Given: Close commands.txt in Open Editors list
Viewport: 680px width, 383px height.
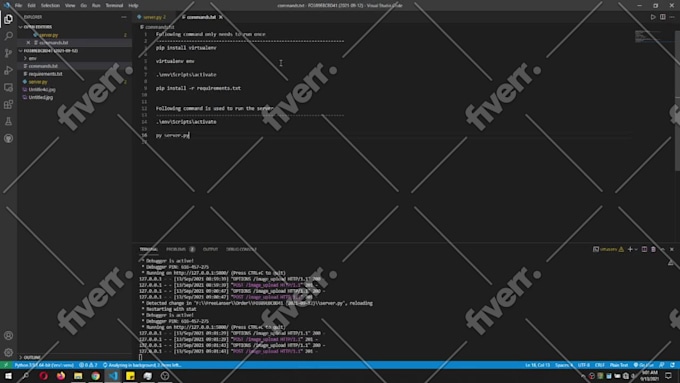Looking at the screenshot, I should (28, 43).
